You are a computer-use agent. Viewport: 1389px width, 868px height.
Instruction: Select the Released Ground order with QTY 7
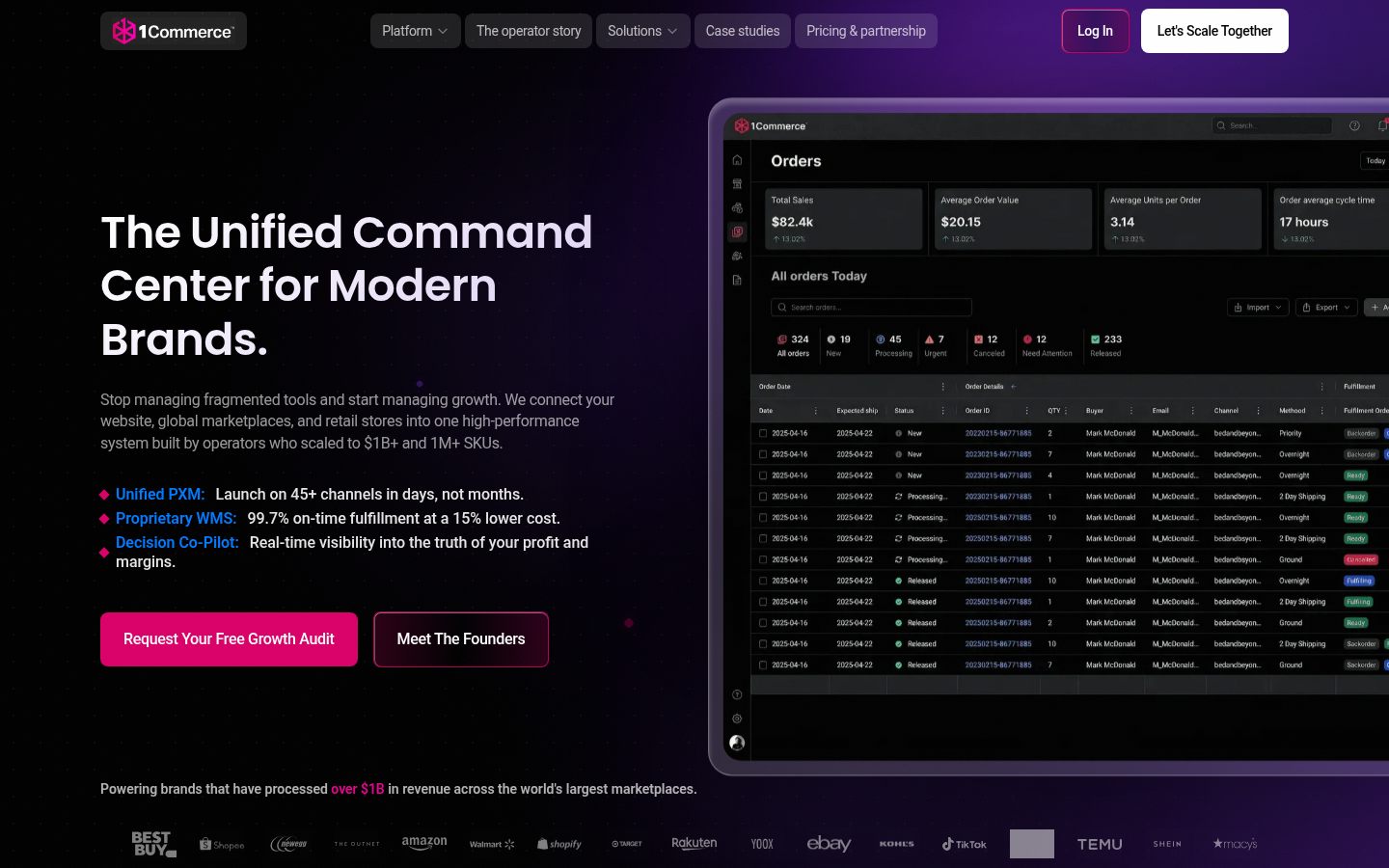[x=763, y=665]
